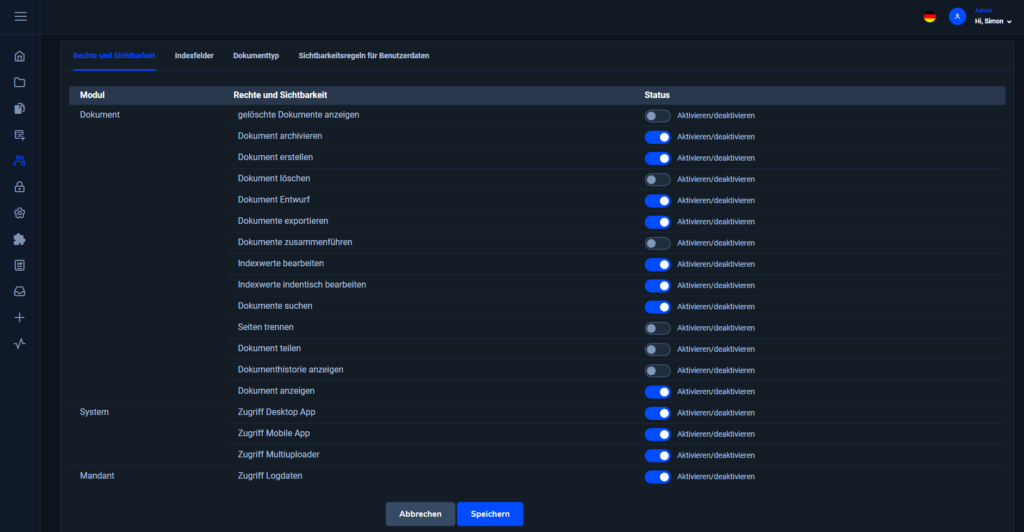Screen dimensions: 1024x532
Task: Click the Zugriff Logdaten row text
Action: click(x=270, y=476)
